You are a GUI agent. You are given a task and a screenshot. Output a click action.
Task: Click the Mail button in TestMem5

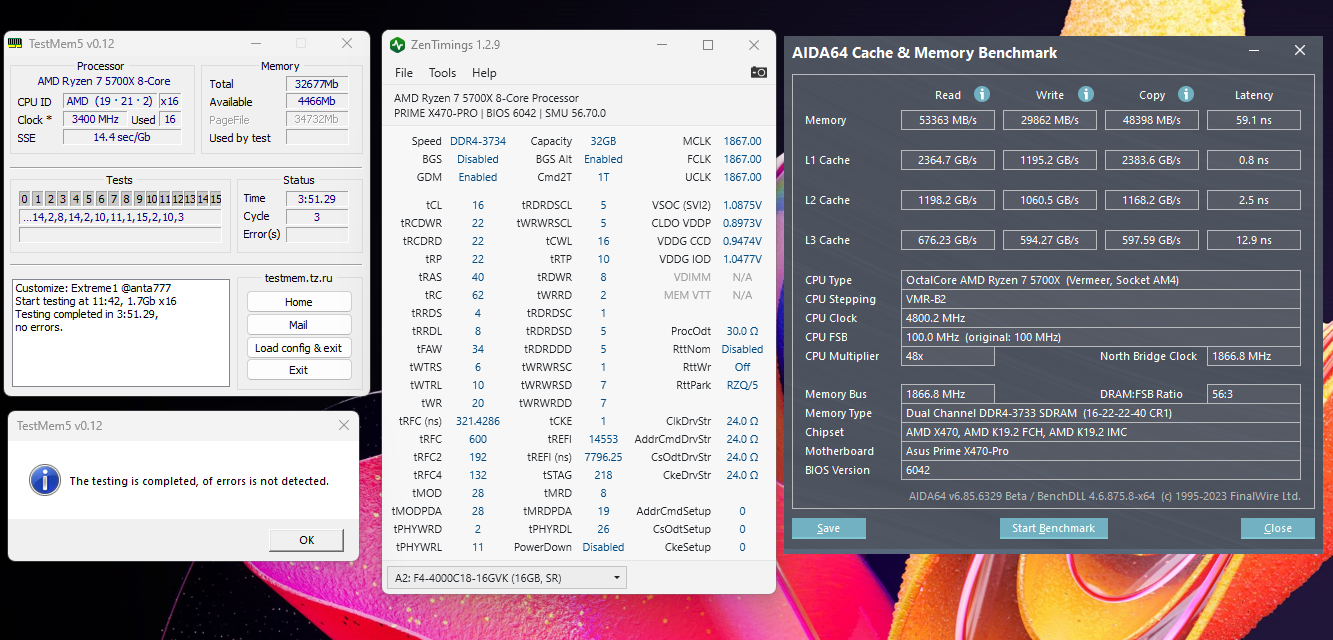coord(299,325)
